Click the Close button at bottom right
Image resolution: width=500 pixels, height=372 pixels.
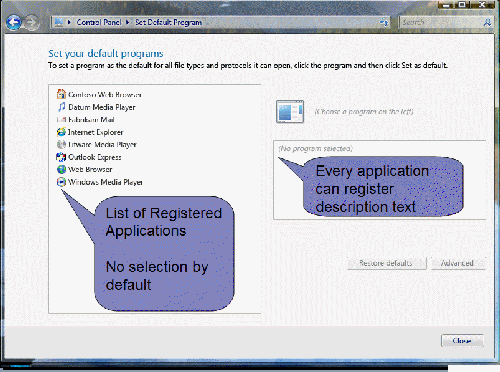pos(462,341)
